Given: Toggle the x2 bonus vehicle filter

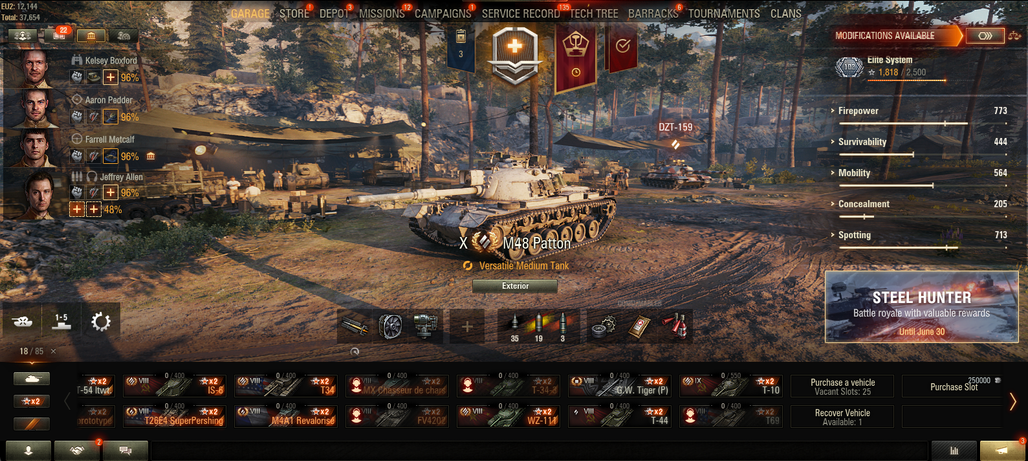Looking at the screenshot, I should (31, 401).
